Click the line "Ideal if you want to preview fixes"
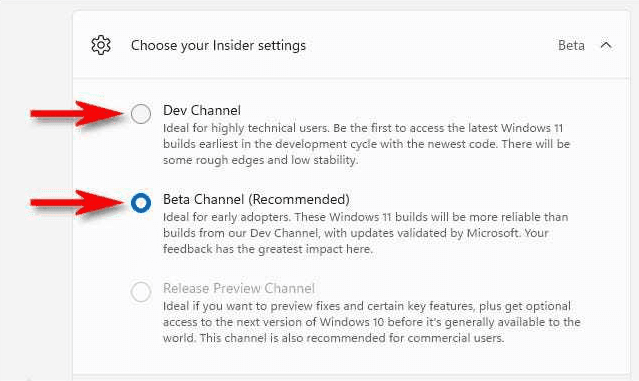This screenshot has height=381, width=639. click(367, 306)
